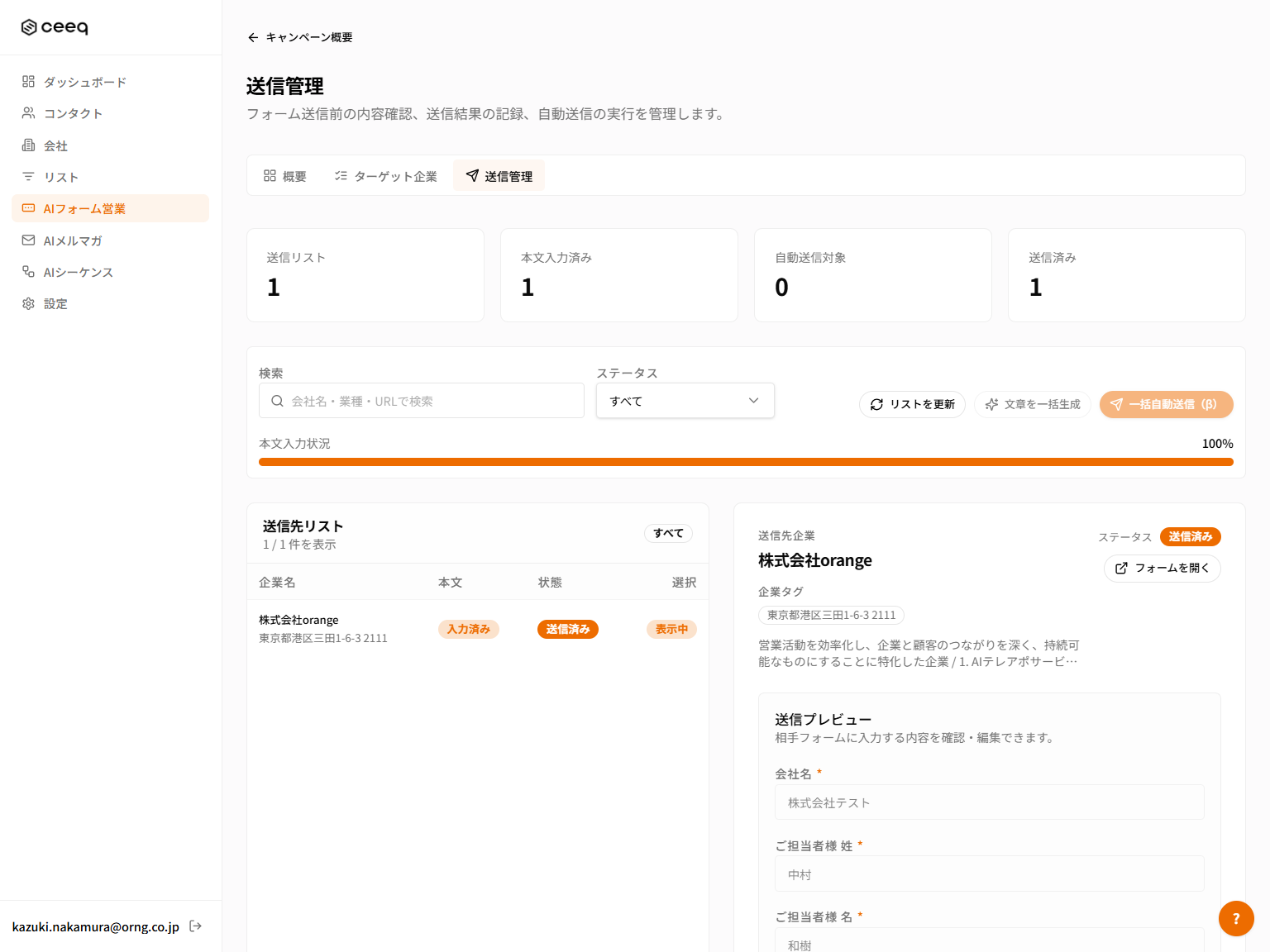Select the 株式会社orange row in the list

[x=478, y=629]
